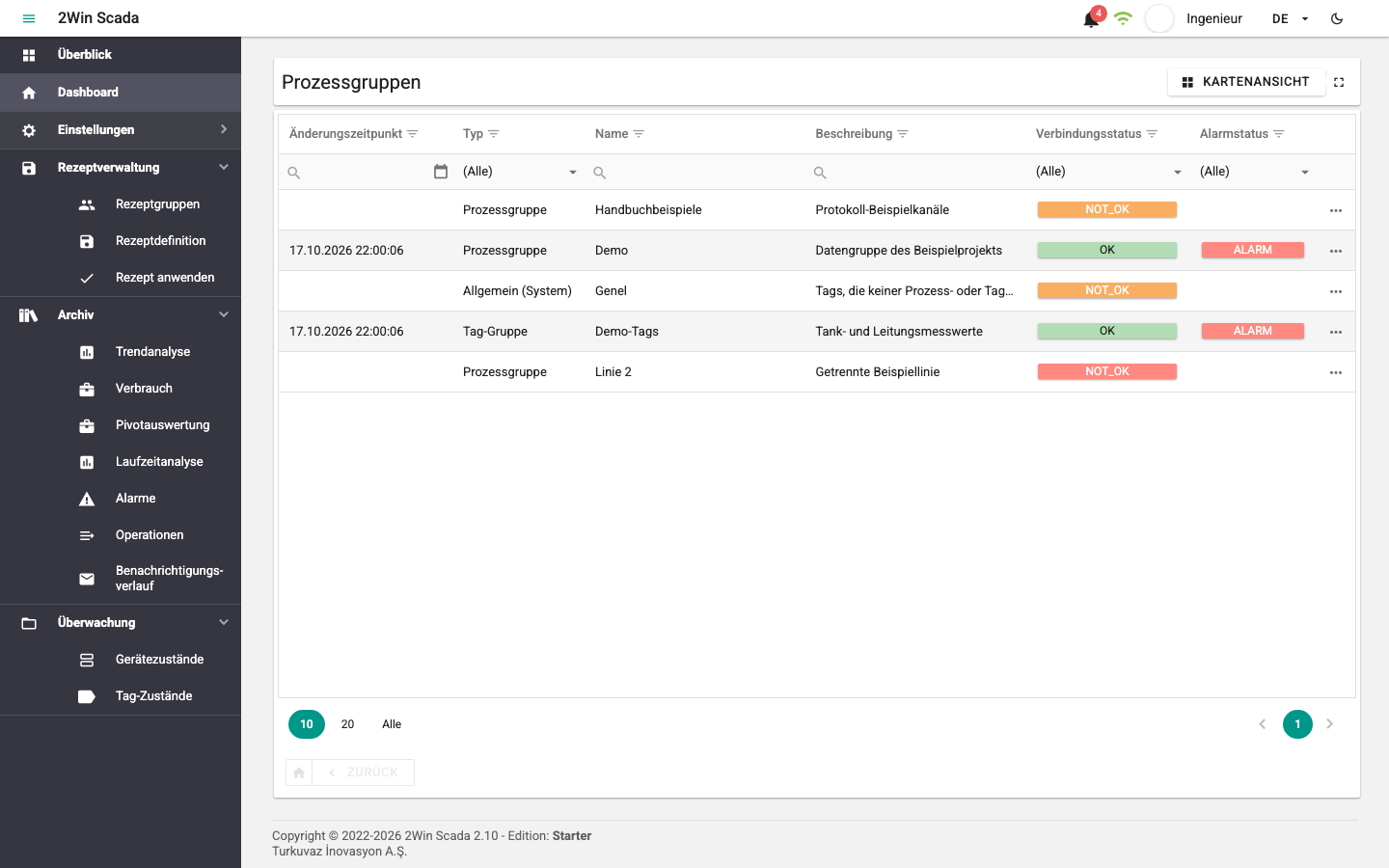This screenshot has width=1389, height=868.
Task: Open row menu for Genel
Action: click(1336, 291)
